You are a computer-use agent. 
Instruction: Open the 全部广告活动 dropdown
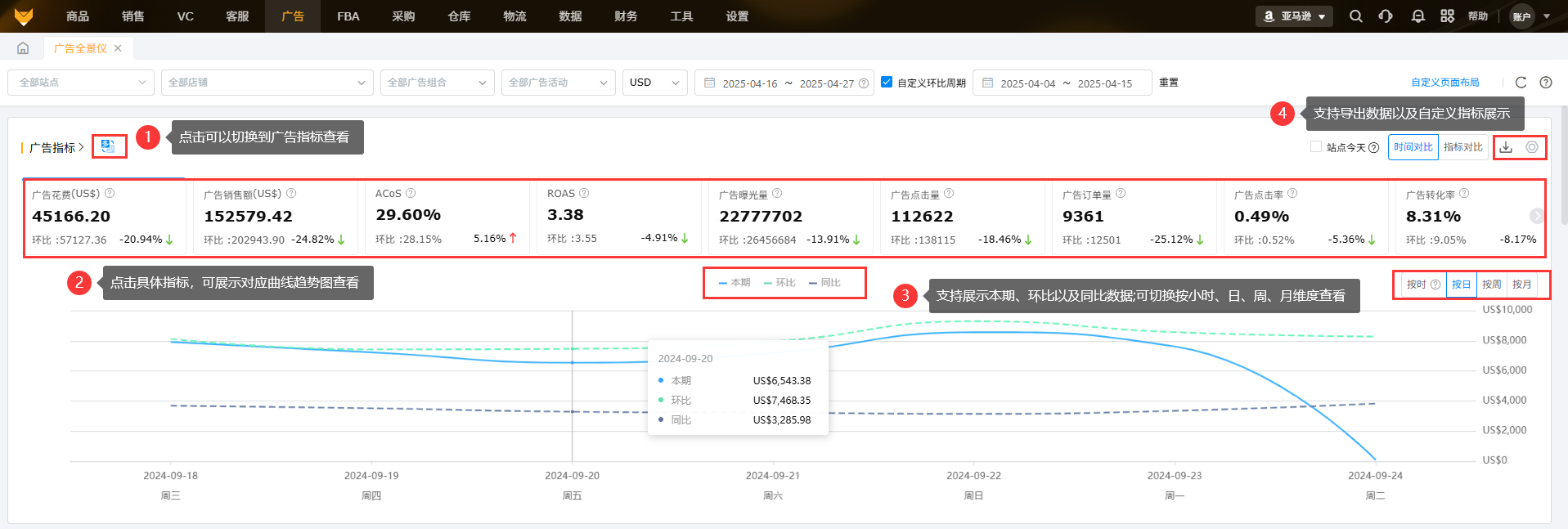click(x=559, y=83)
